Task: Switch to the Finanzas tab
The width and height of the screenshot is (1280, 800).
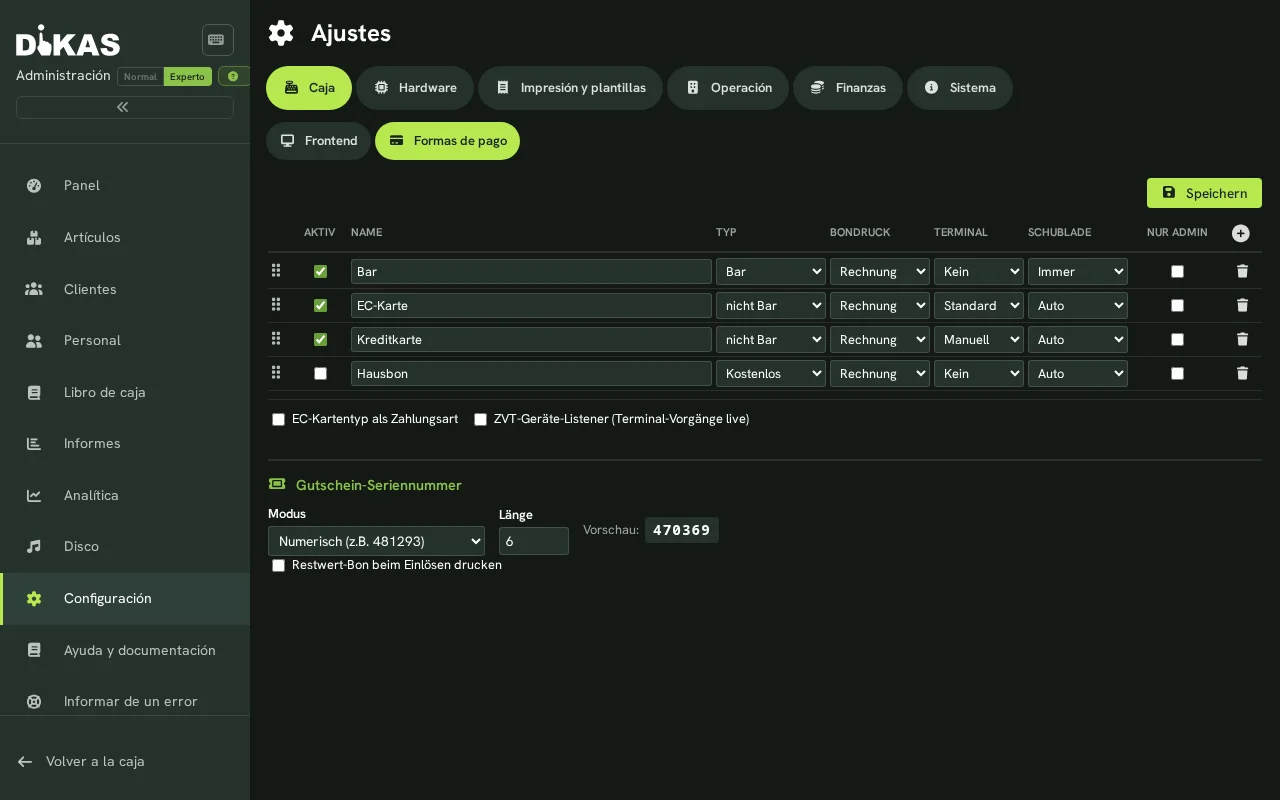Action: (848, 88)
